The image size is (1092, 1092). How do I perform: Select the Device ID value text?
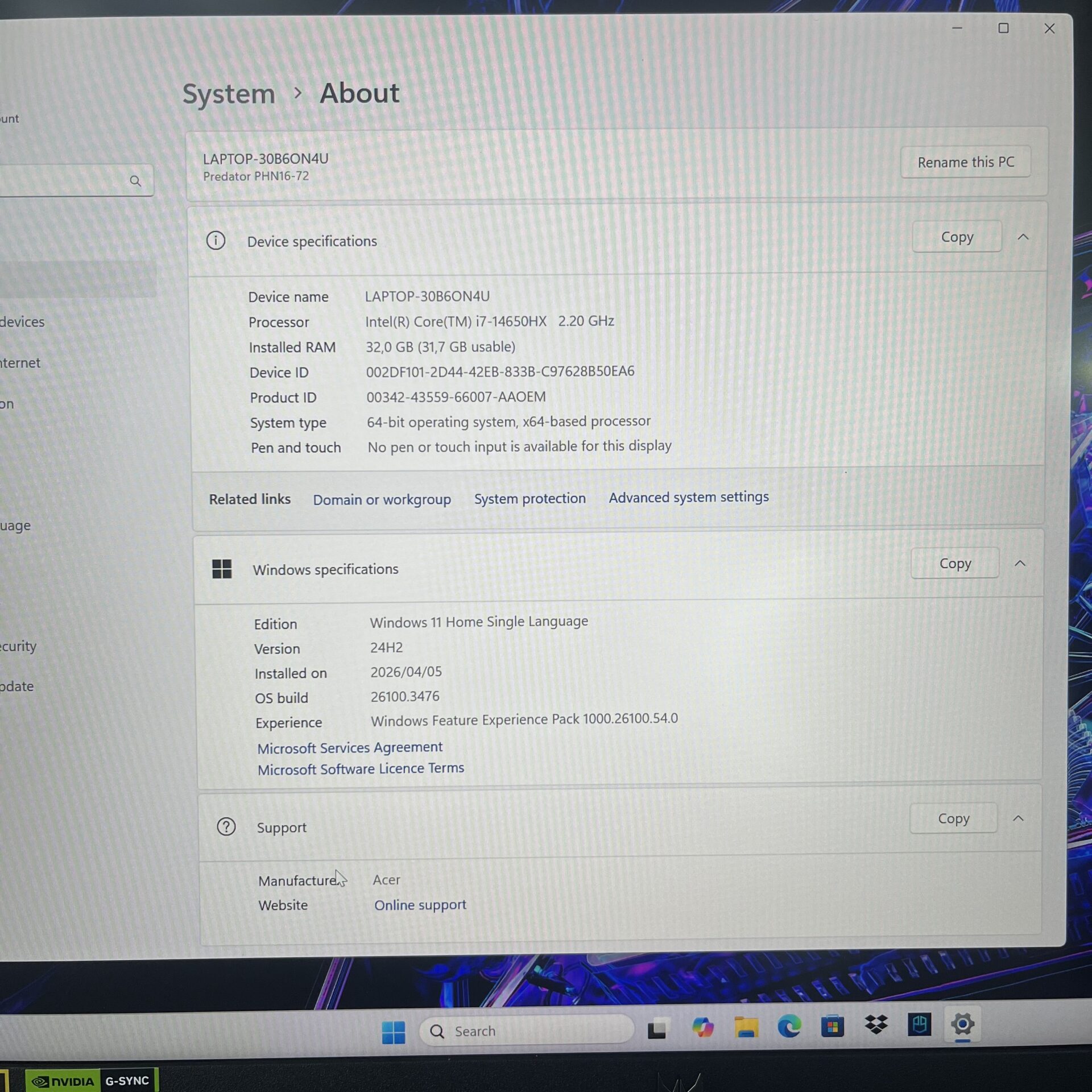pos(500,371)
